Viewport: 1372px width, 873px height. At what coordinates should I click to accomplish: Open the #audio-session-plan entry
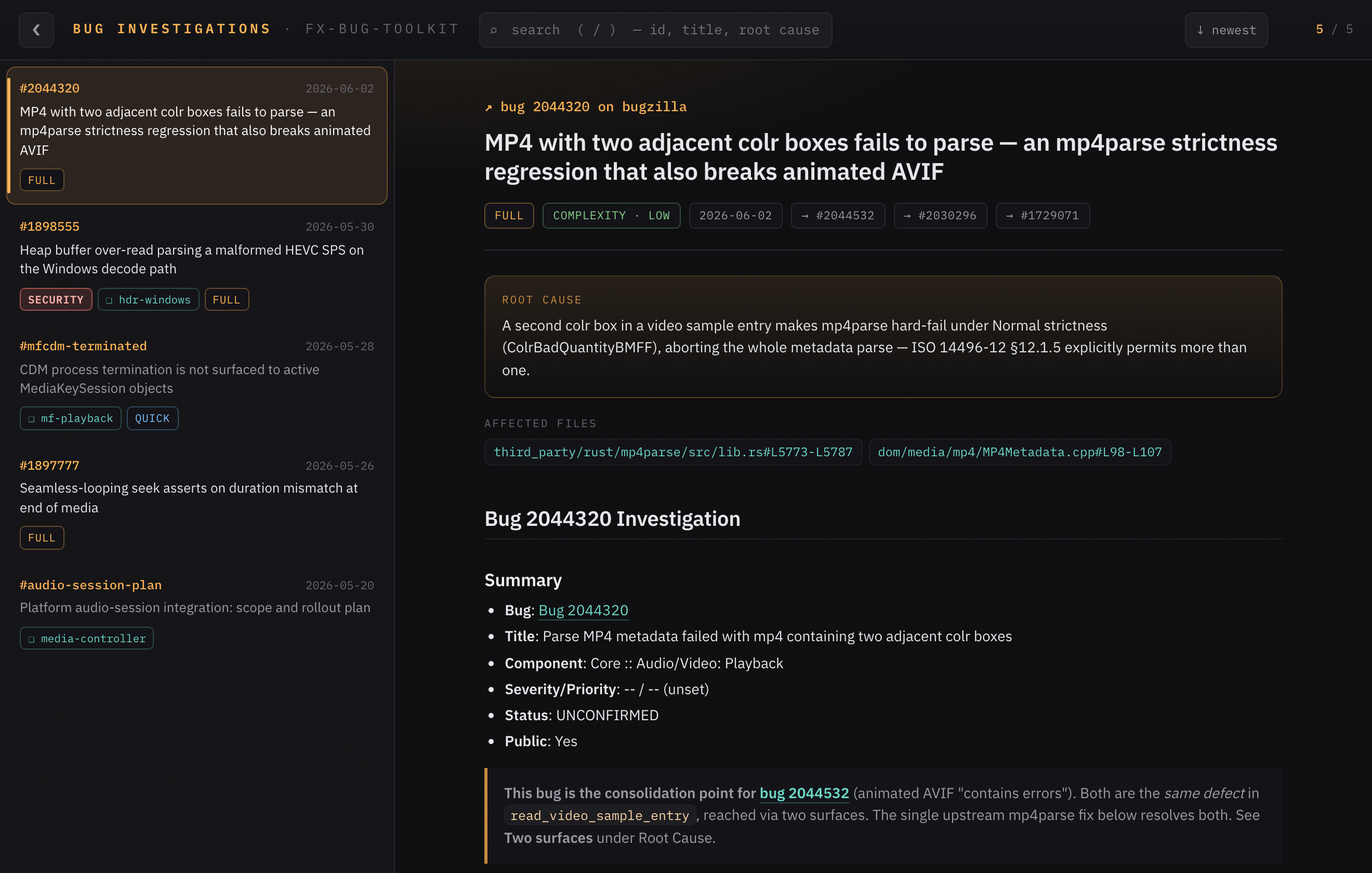click(196, 613)
